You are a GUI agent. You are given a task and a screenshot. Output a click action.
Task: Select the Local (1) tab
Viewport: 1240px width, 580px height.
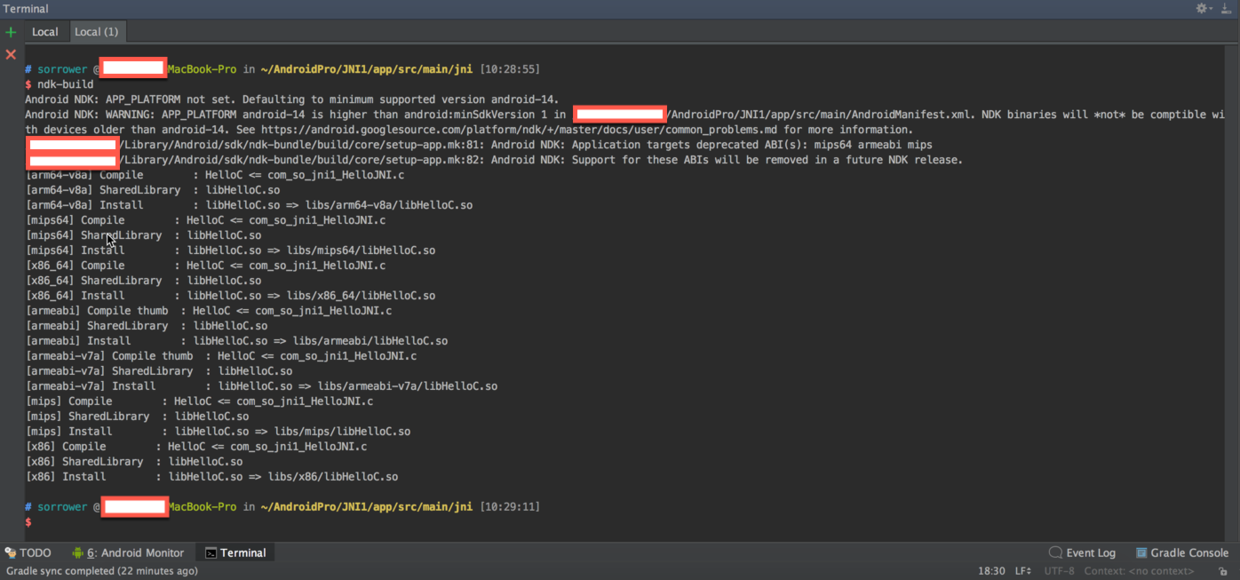coord(96,32)
